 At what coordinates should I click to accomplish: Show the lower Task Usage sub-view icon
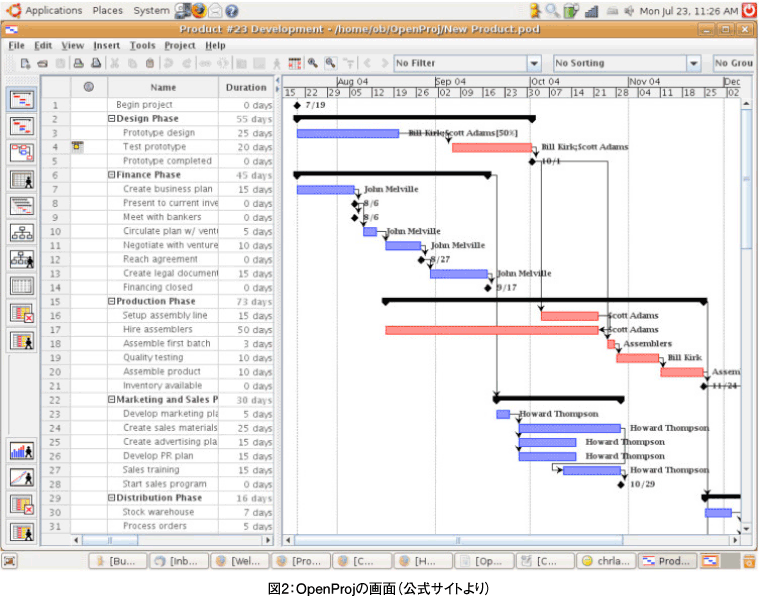(x=22, y=505)
